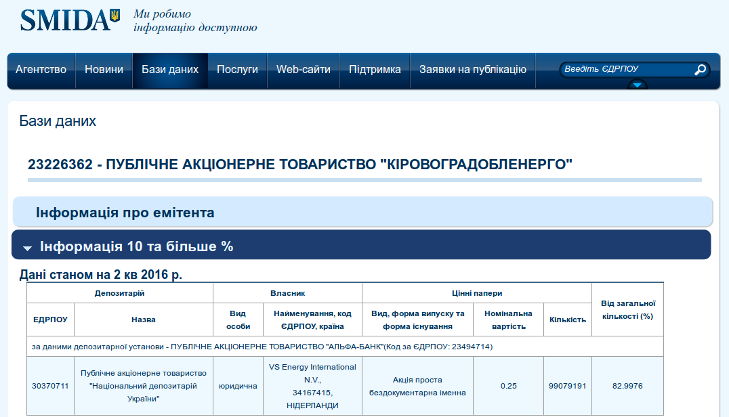
Task: Open Заявки на публікацію menu item
Action: pos(473,70)
